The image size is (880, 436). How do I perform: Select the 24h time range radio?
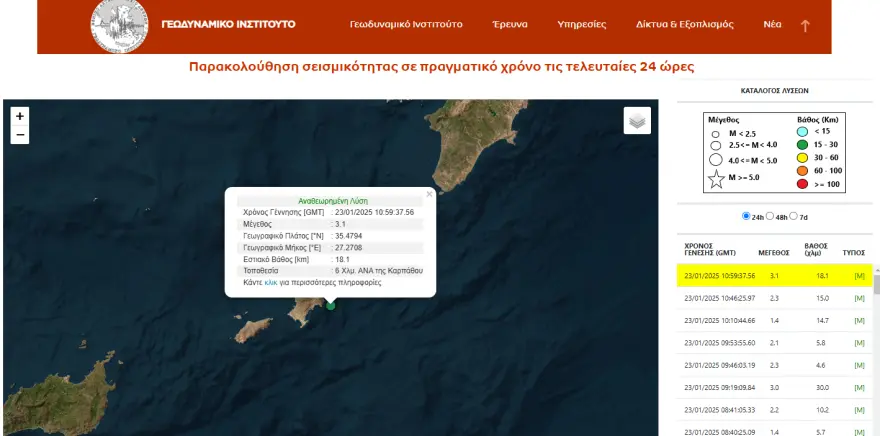coord(746,216)
